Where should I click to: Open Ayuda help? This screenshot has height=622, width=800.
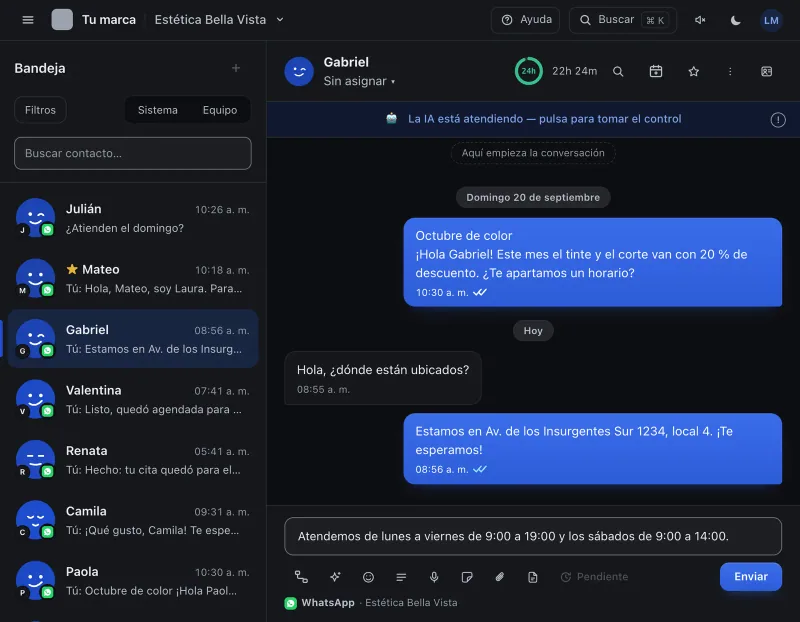(526, 20)
